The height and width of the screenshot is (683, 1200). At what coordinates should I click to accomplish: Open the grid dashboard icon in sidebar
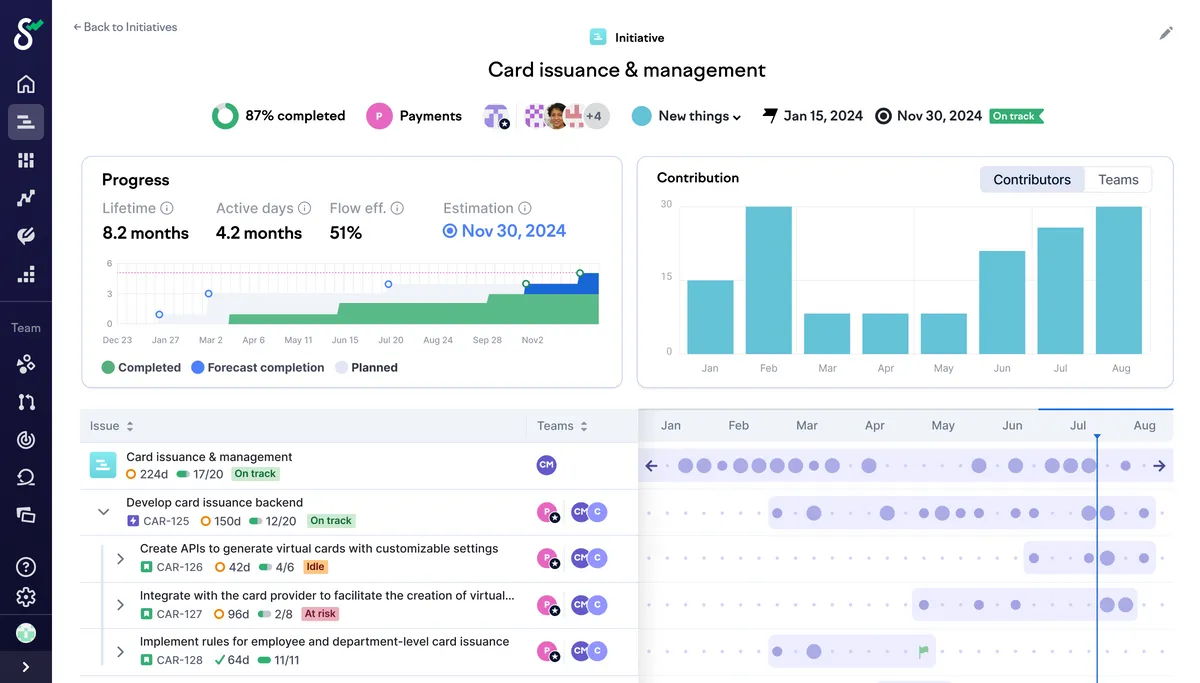pos(26,160)
